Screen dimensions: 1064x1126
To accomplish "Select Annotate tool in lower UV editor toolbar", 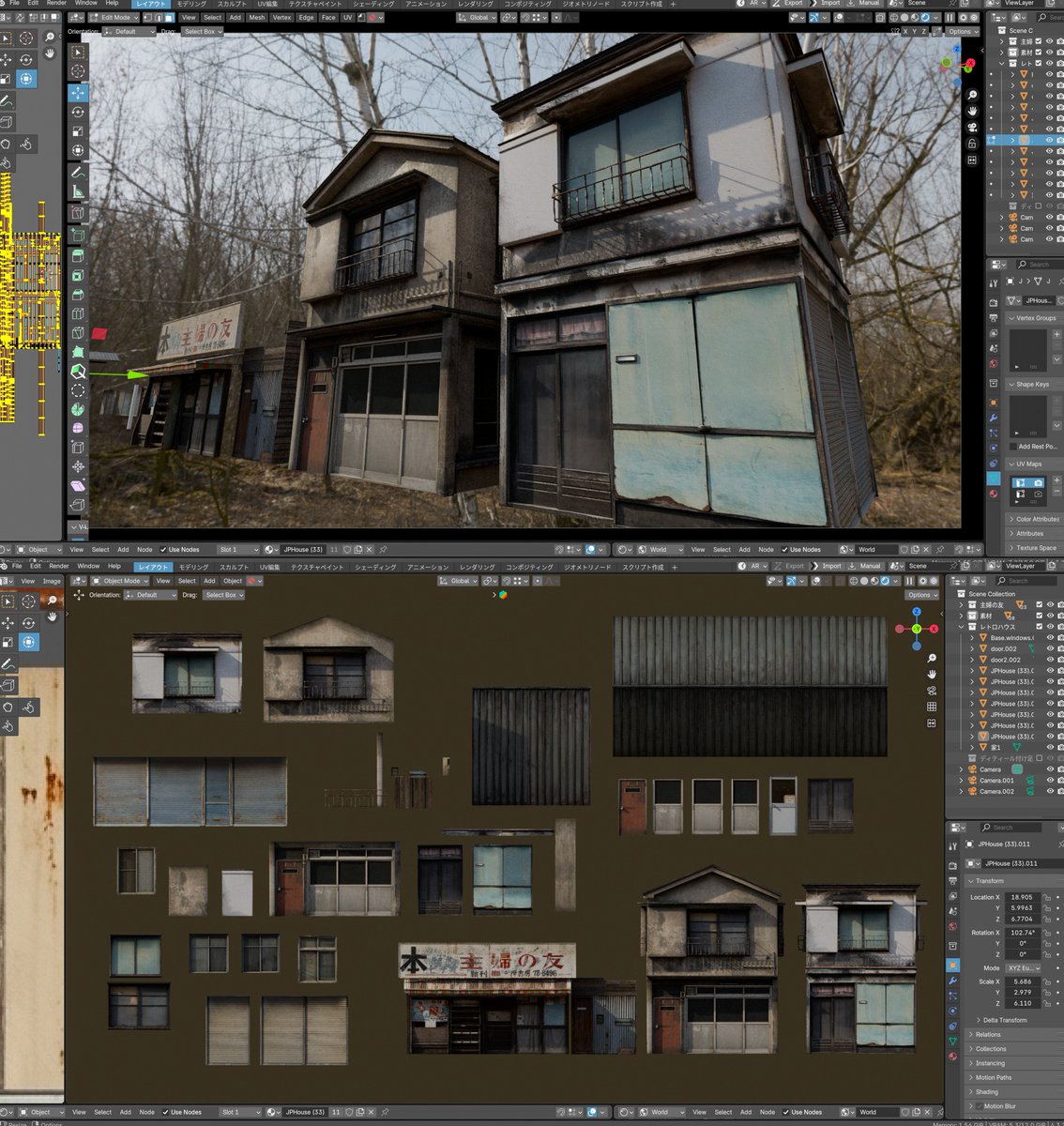I will [8, 664].
